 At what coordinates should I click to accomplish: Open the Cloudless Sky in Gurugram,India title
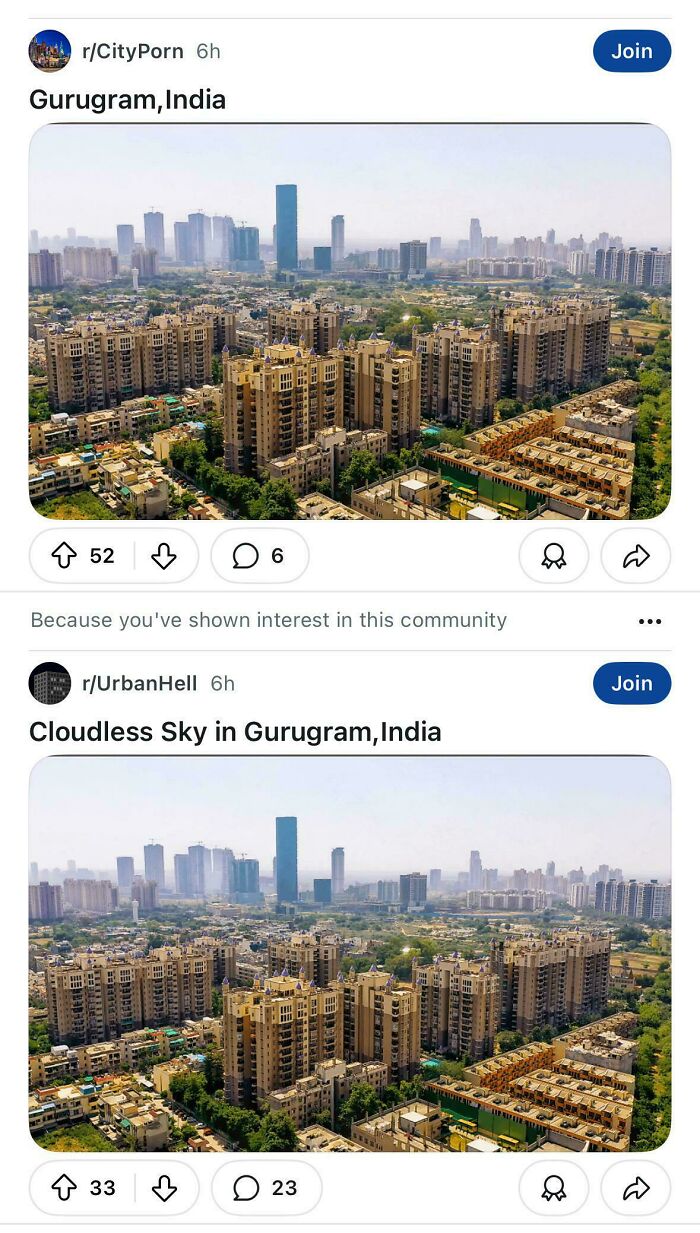[235, 732]
